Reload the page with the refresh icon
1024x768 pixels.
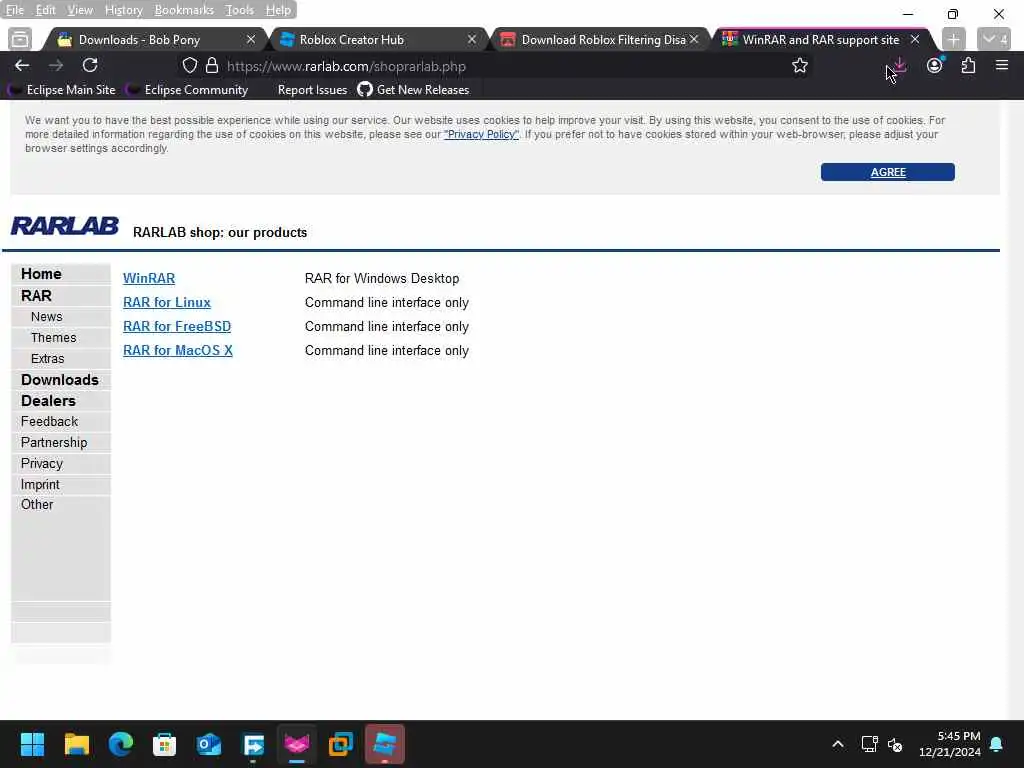(90, 65)
